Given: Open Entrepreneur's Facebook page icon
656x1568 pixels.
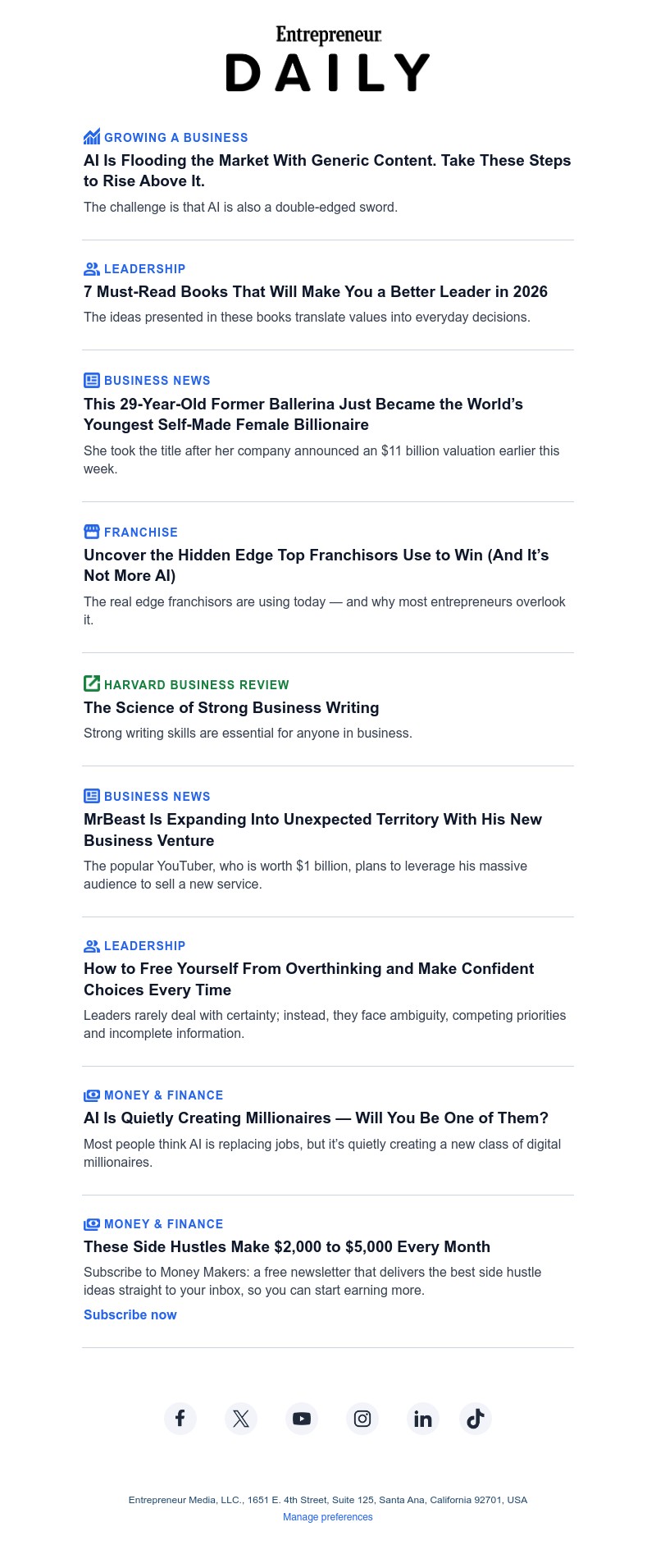Looking at the screenshot, I should (180, 1419).
